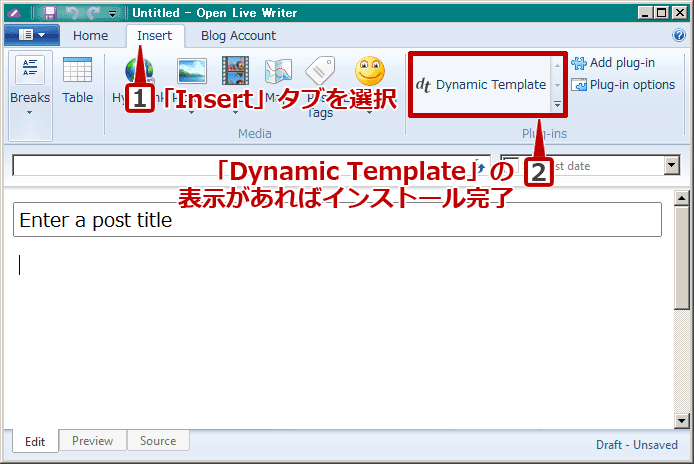The image size is (694, 464).
Task: Click the editor scrollbar up arrow
Action: [x=682, y=198]
